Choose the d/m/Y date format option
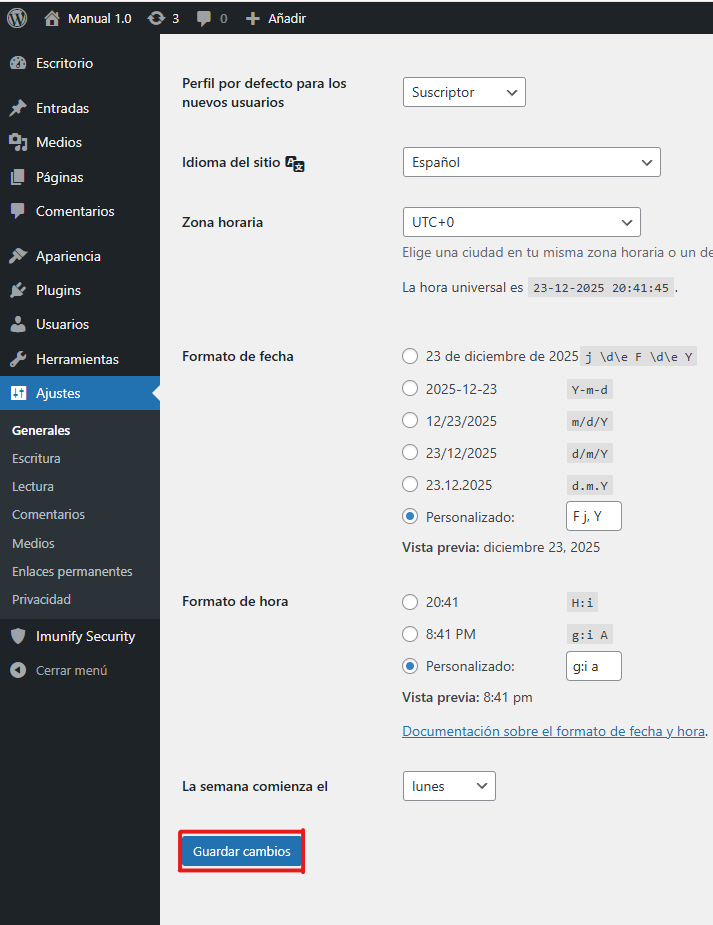The height and width of the screenshot is (925, 713). pyautogui.click(x=410, y=453)
